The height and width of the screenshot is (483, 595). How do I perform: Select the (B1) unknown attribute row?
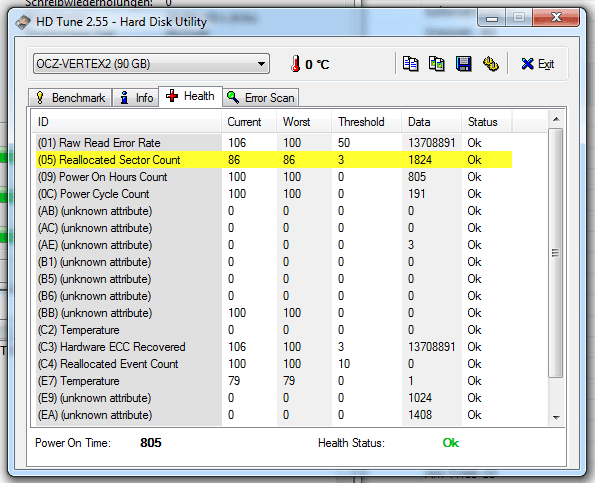pos(274,262)
